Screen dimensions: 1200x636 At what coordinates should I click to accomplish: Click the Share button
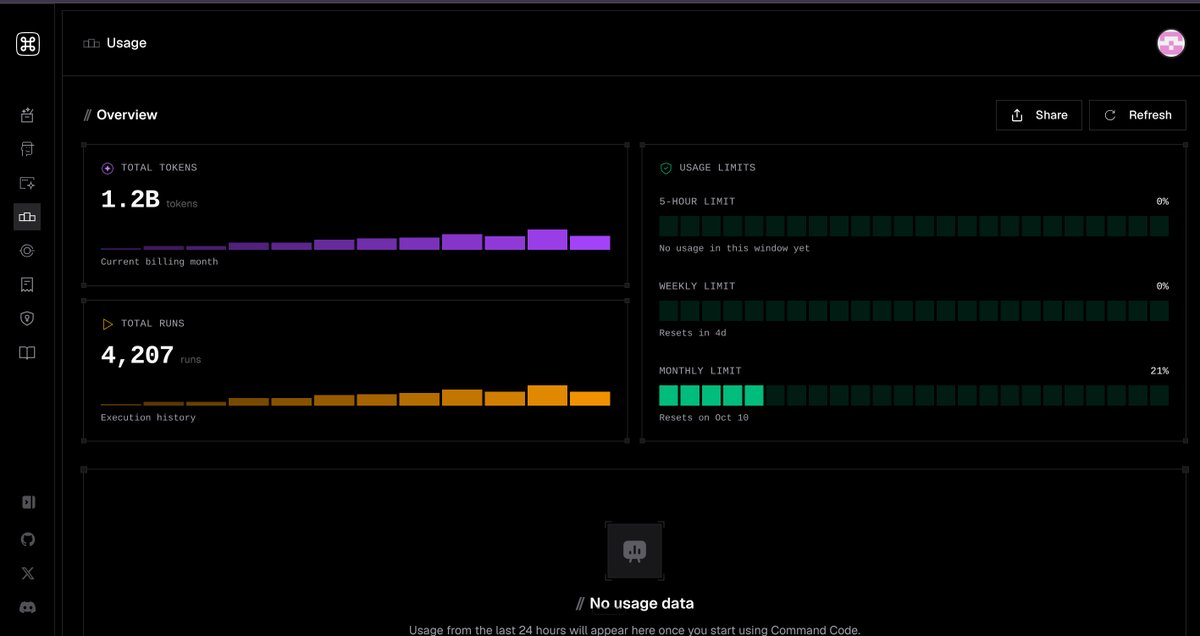pyautogui.click(x=1039, y=115)
